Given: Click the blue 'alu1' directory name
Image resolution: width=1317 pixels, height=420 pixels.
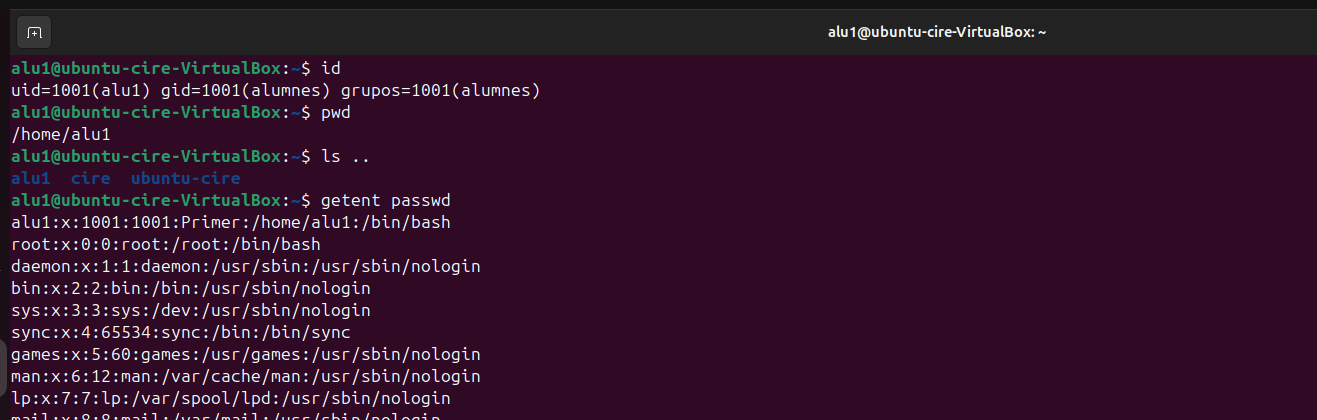Looking at the screenshot, I should 30,178.
